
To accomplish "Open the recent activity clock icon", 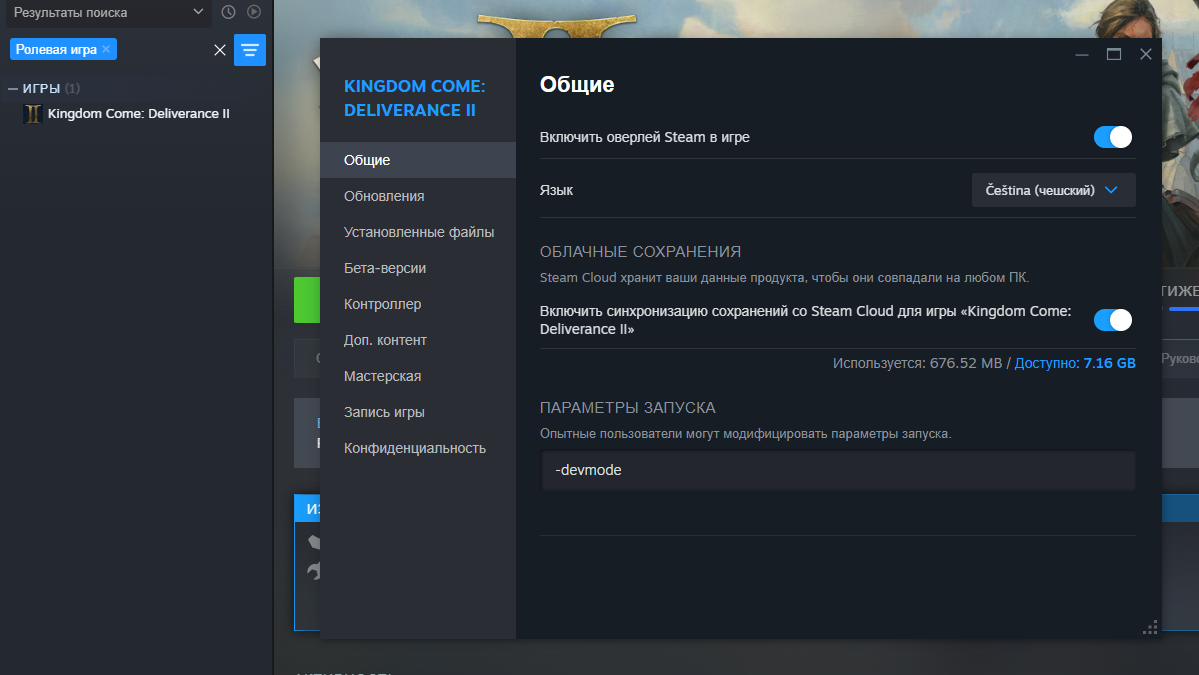I will tap(228, 12).
